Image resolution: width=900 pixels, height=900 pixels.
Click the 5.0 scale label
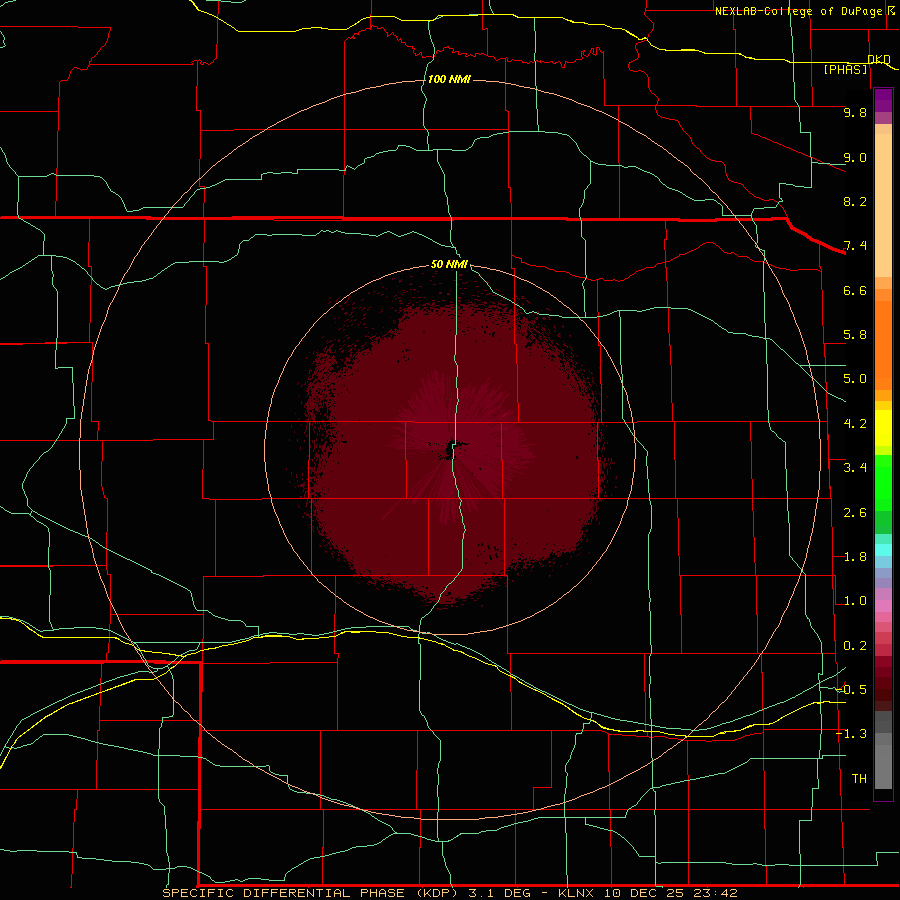pyautogui.click(x=855, y=379)
